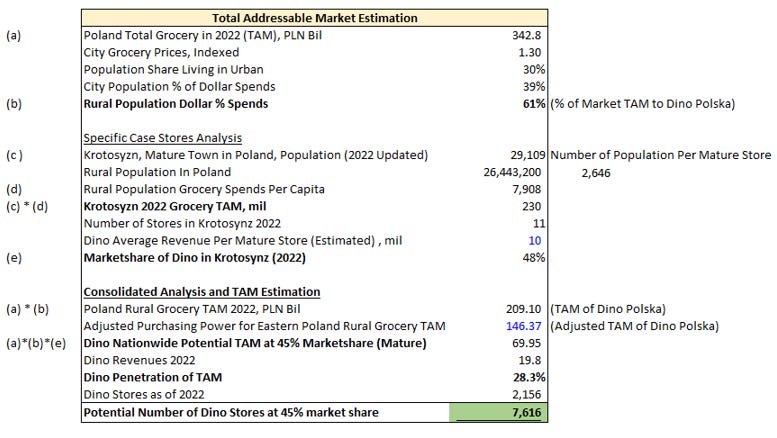Click the 'Specific Case Stores Analysis' underlined heading
777x438 pixels.
(163, 138)
